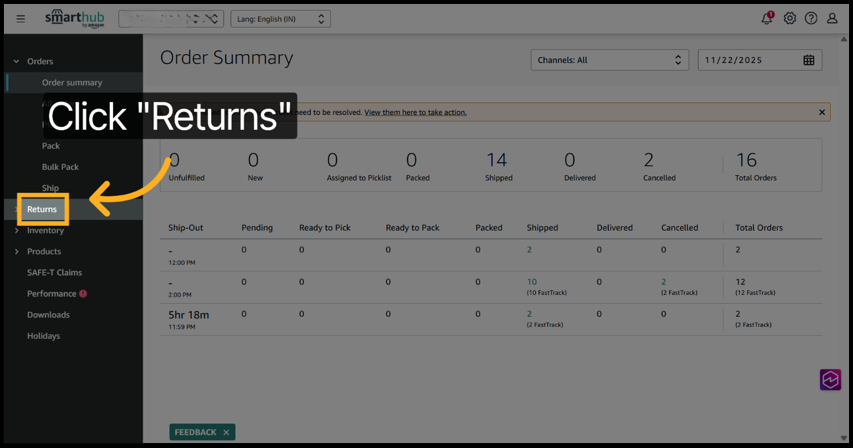
Task: Expand the Inventory sidebar section
Action: click(16, 230)
